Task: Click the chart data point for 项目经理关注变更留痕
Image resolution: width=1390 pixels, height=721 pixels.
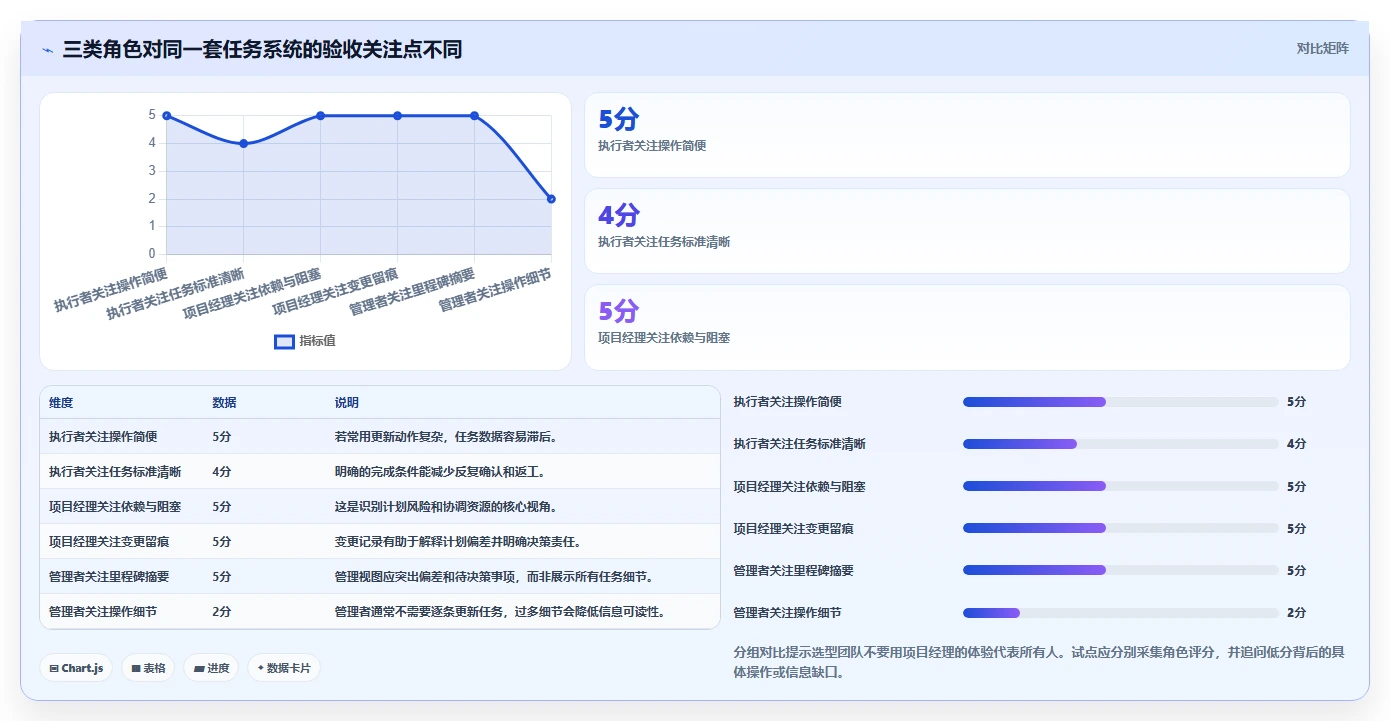Action: click(398, 116)
